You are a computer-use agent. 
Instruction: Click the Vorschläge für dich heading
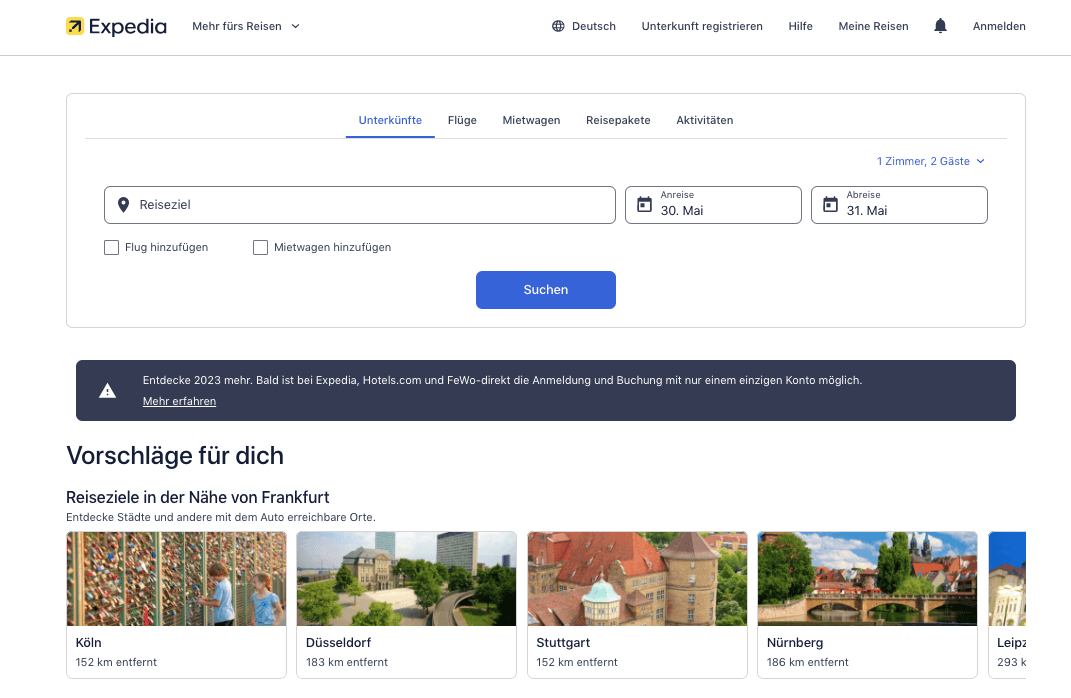coord(175,456)
